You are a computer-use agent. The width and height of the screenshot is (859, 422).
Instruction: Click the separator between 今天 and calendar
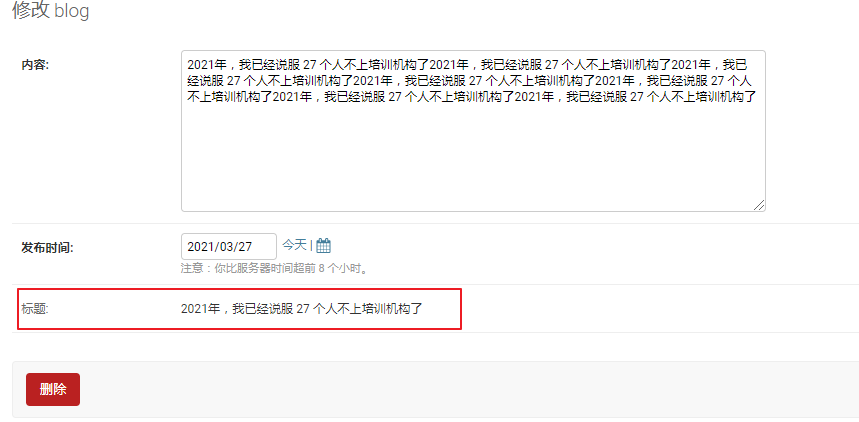311,246
